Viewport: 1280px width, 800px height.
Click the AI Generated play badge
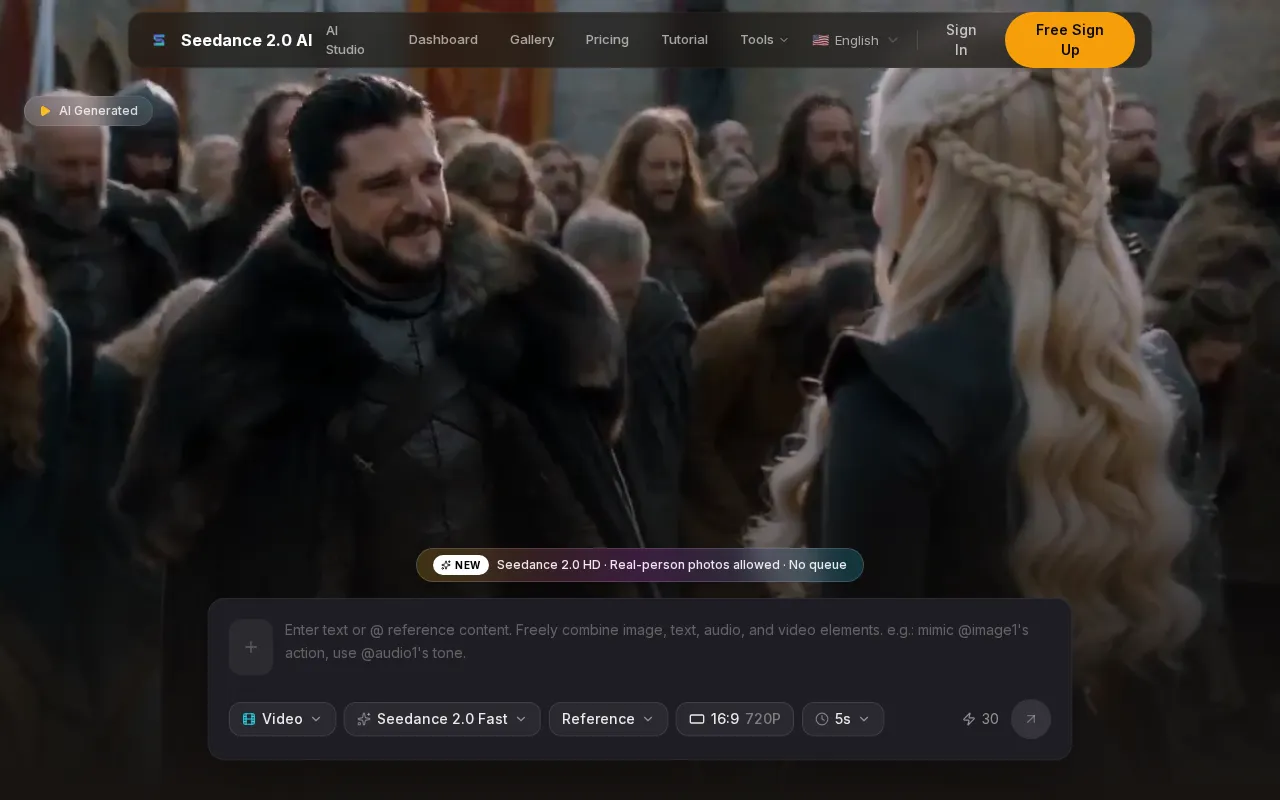(x=89, y=111)
